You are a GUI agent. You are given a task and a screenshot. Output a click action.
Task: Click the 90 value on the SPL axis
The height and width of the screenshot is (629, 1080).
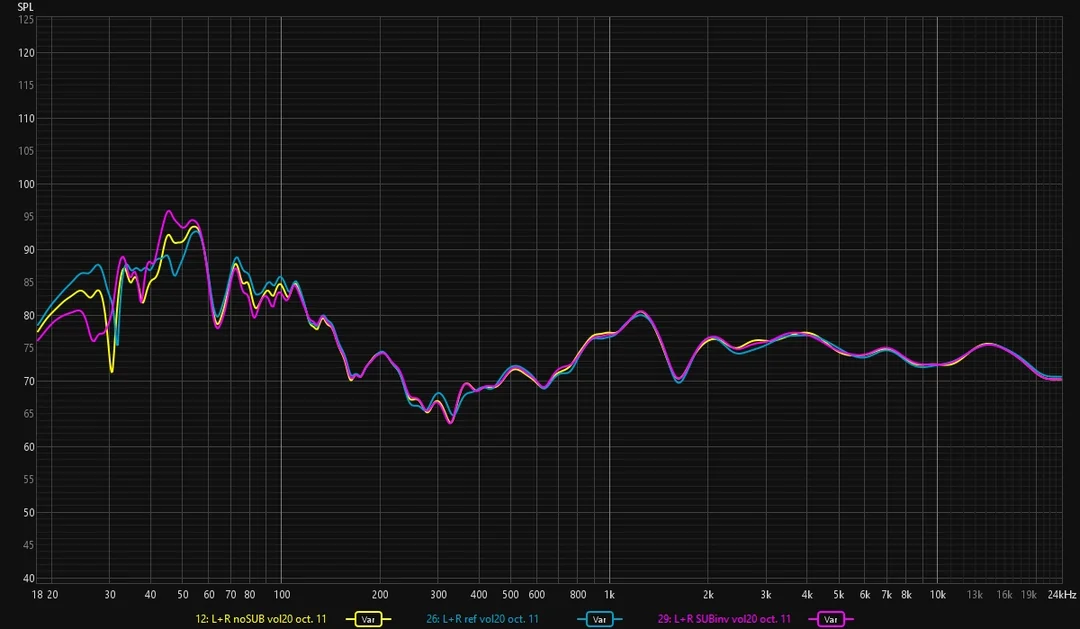(x=28, y=250)
